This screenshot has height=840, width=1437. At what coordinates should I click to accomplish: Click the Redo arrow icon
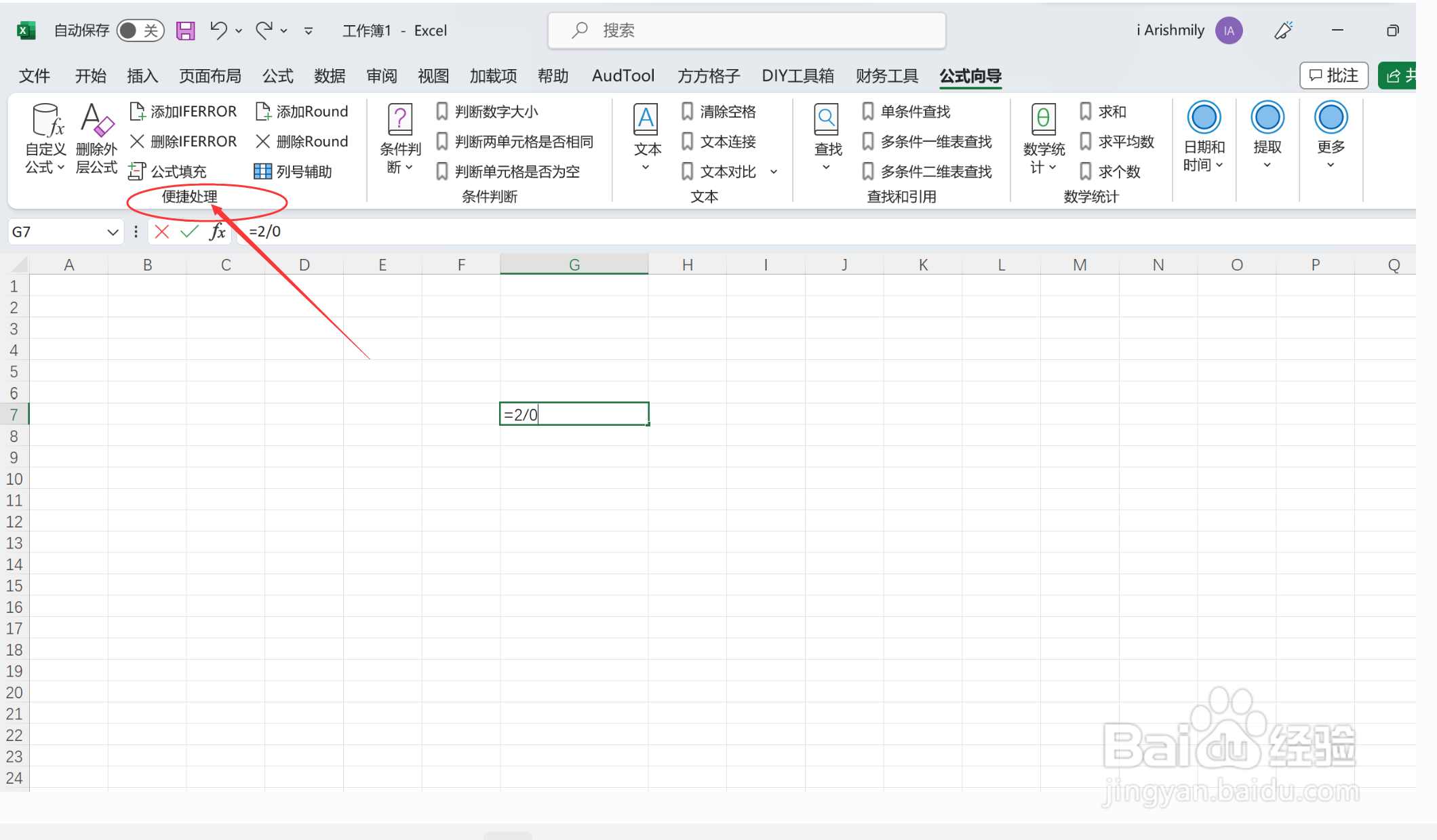tap(264, 30)
